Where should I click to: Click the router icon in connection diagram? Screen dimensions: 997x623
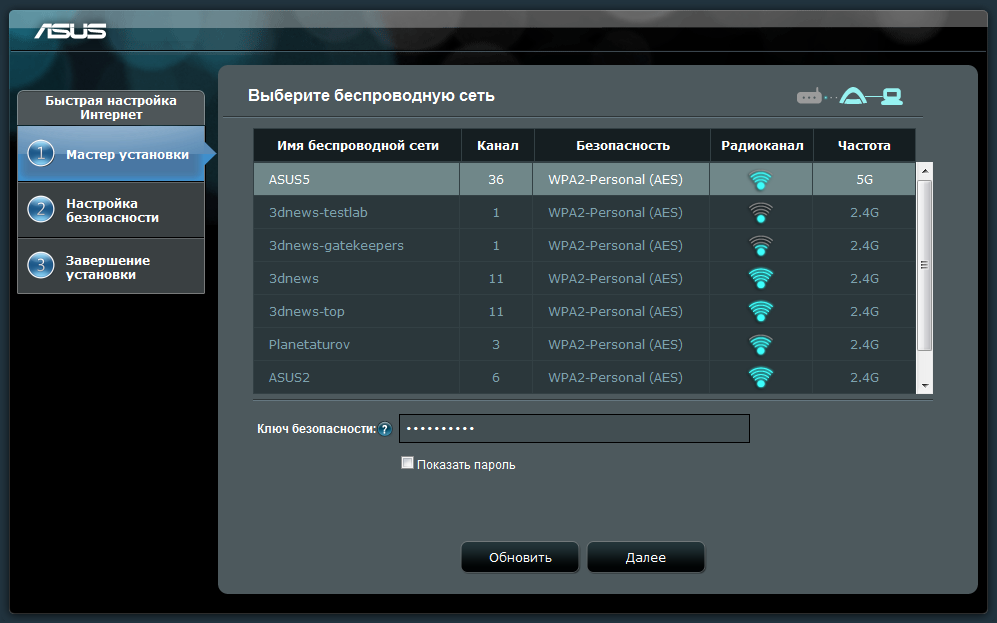[809, 97]
